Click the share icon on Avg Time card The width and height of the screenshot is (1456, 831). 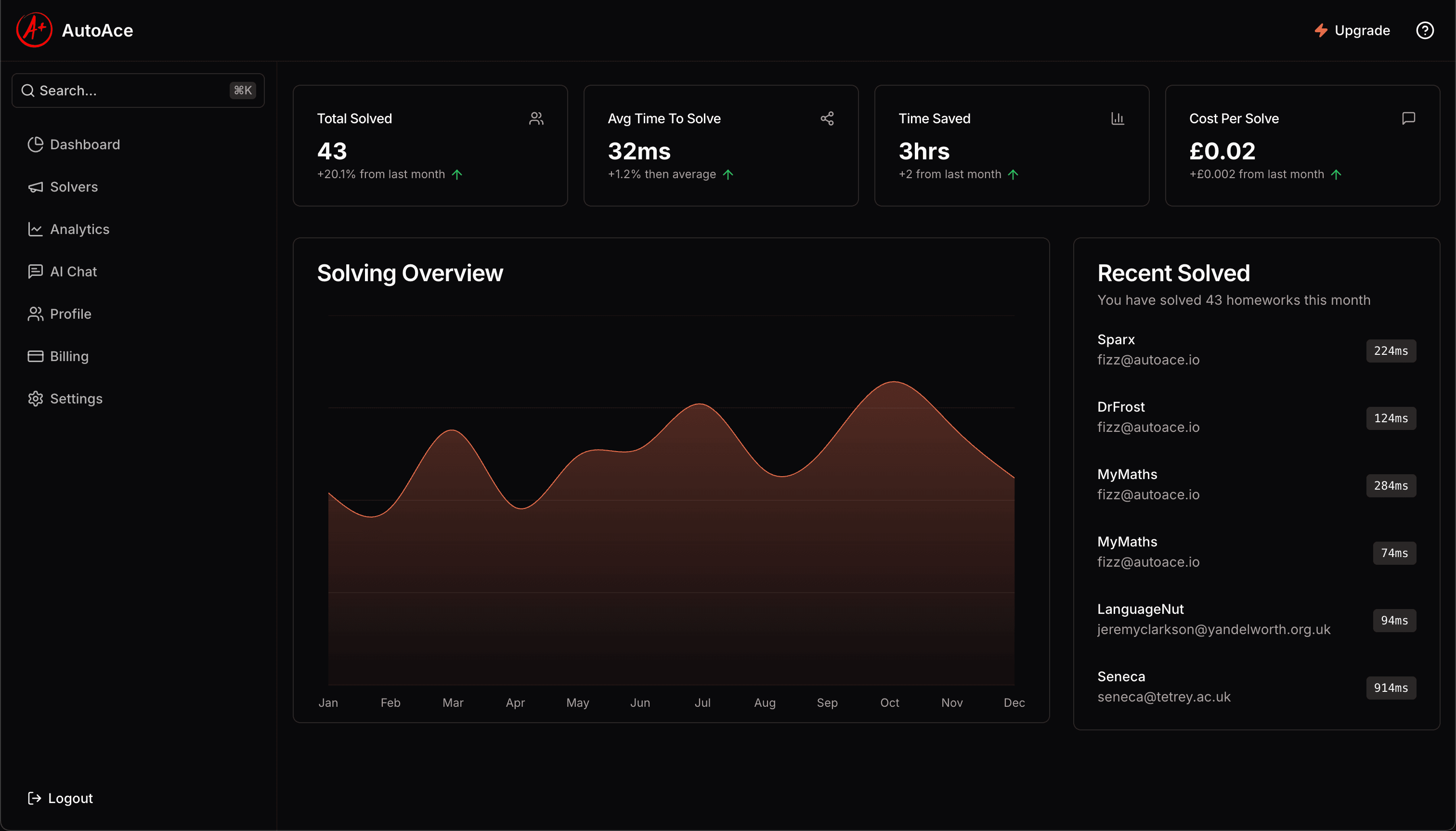click(826, 118)
